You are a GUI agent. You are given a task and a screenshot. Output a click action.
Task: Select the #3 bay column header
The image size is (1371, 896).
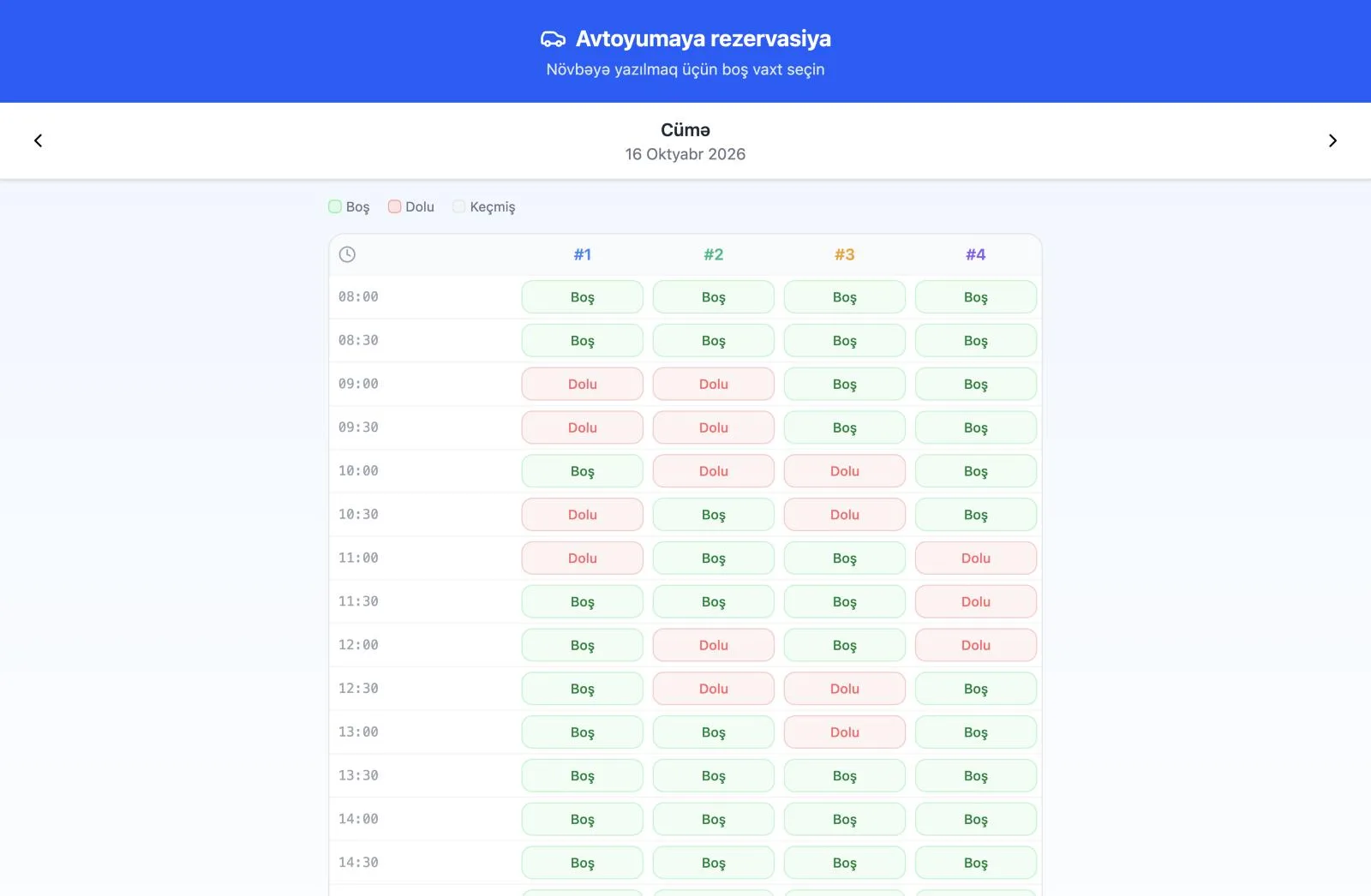pos(845,254)
